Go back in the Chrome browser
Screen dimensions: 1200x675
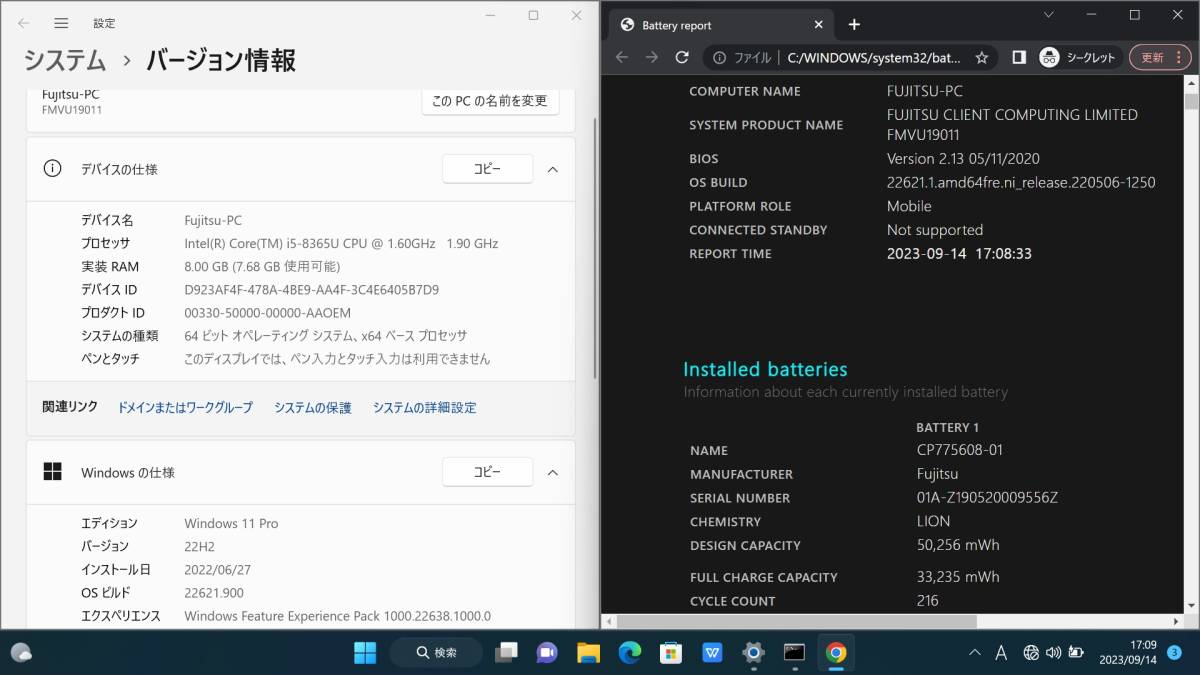pos(622,57)
